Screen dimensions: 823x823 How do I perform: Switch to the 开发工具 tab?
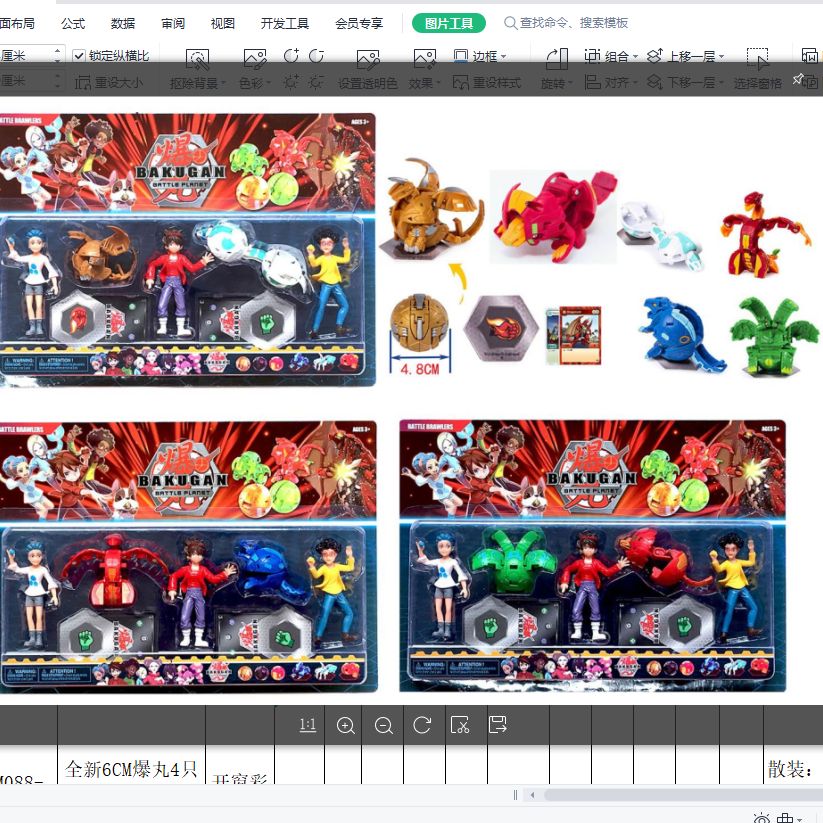tap(285, 23)
